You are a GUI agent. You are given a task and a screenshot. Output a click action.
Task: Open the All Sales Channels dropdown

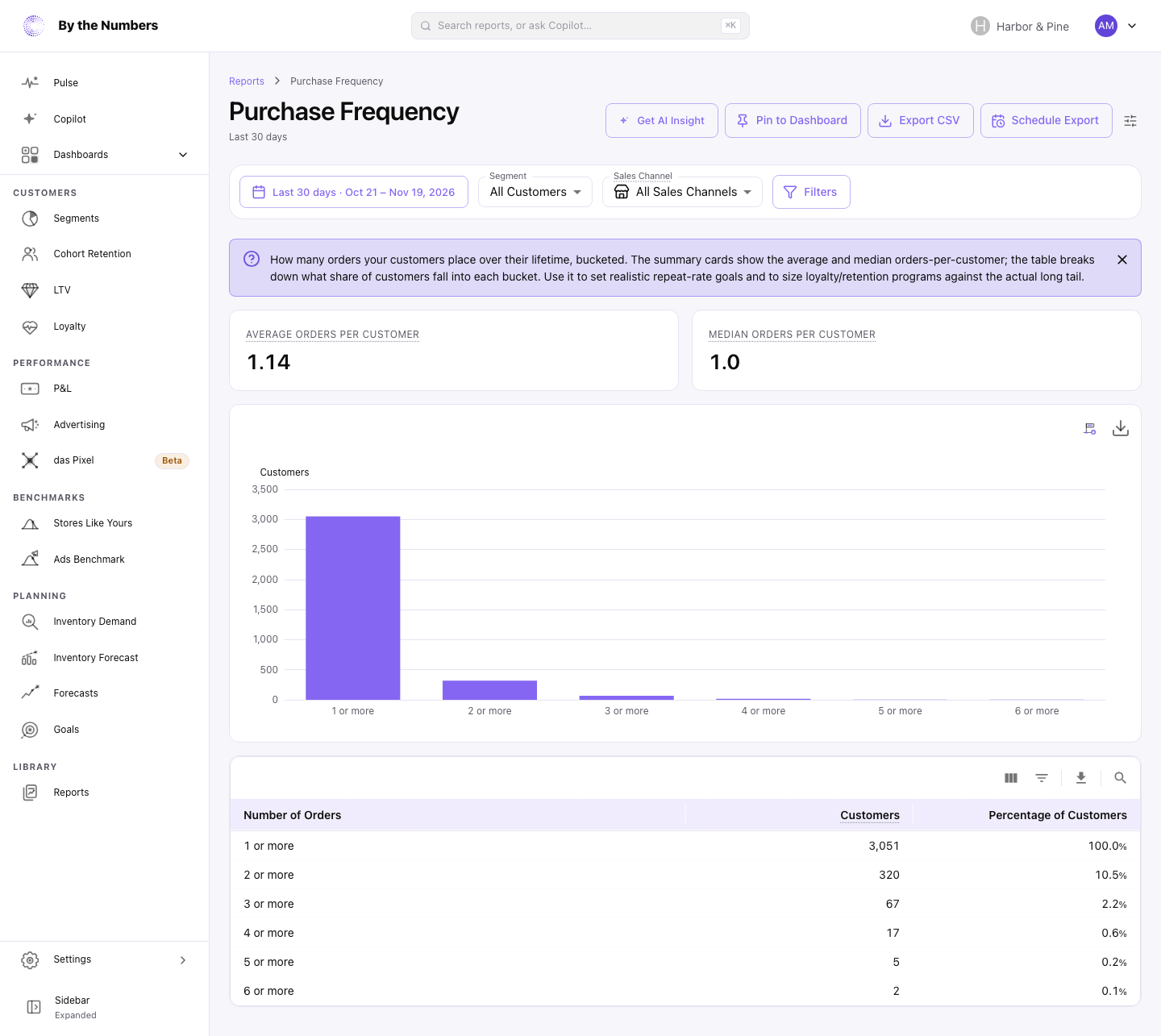[682, 192]
